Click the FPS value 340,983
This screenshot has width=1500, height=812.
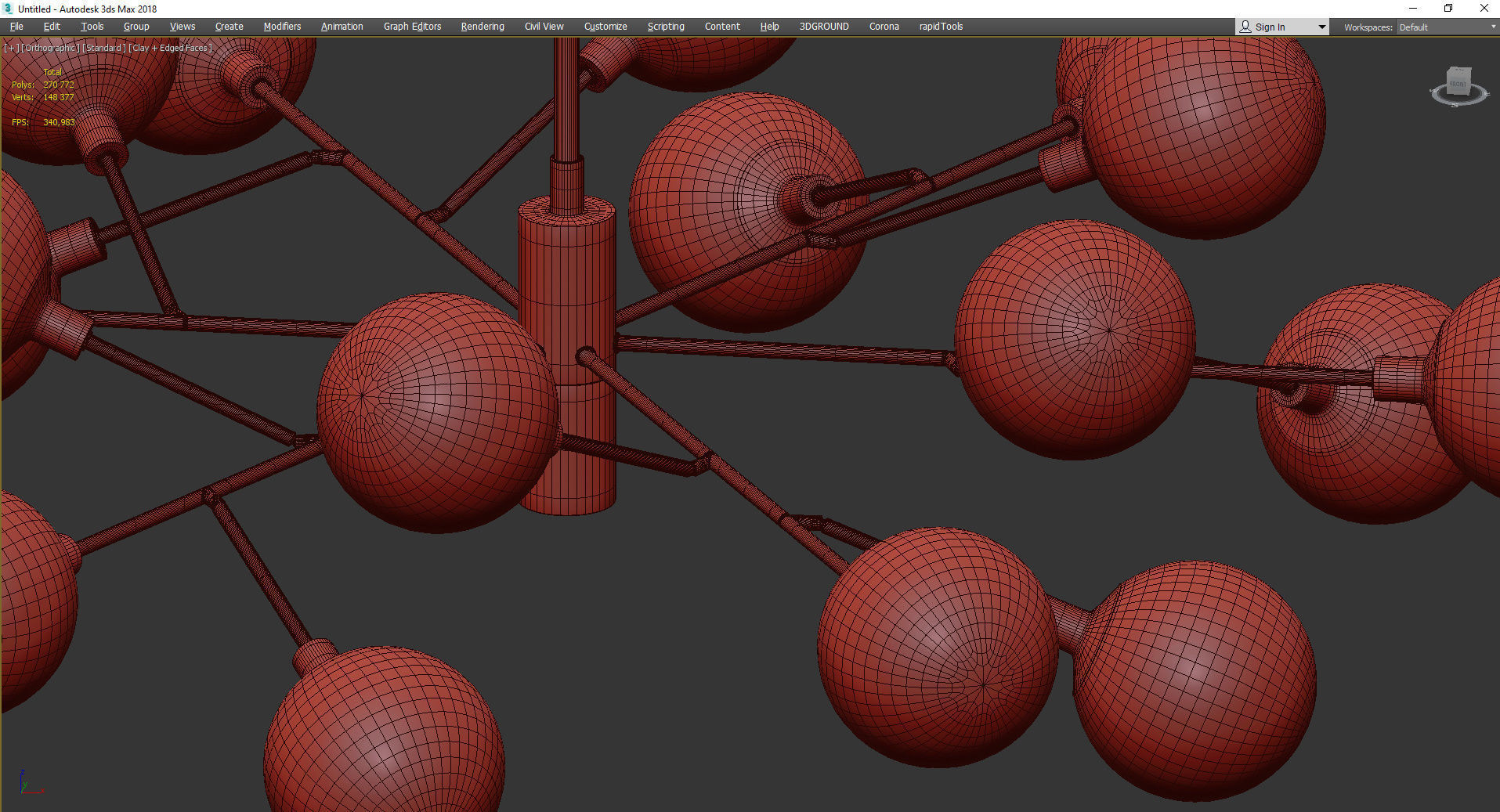(59, 122)
